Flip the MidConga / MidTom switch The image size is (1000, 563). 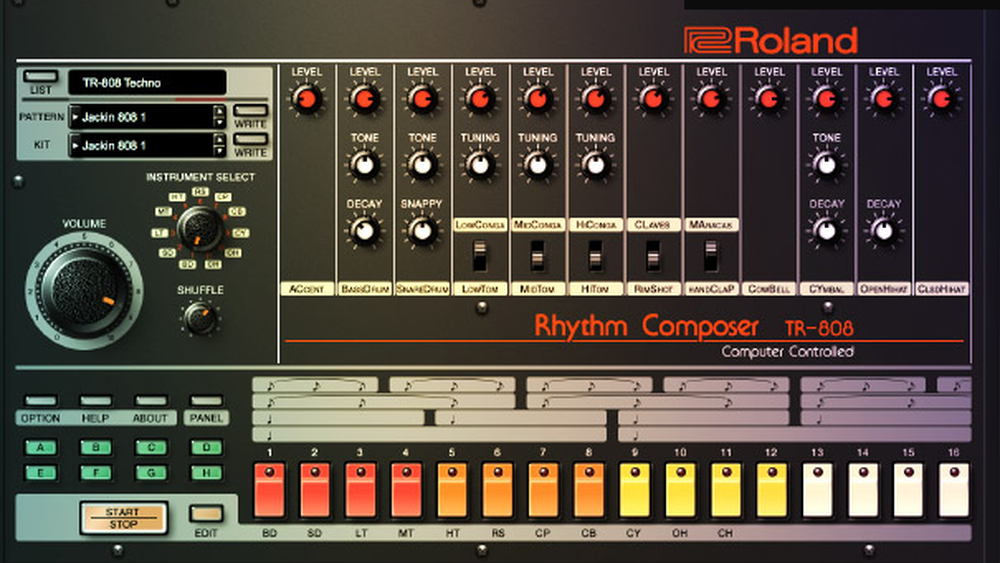click(538, 256)
